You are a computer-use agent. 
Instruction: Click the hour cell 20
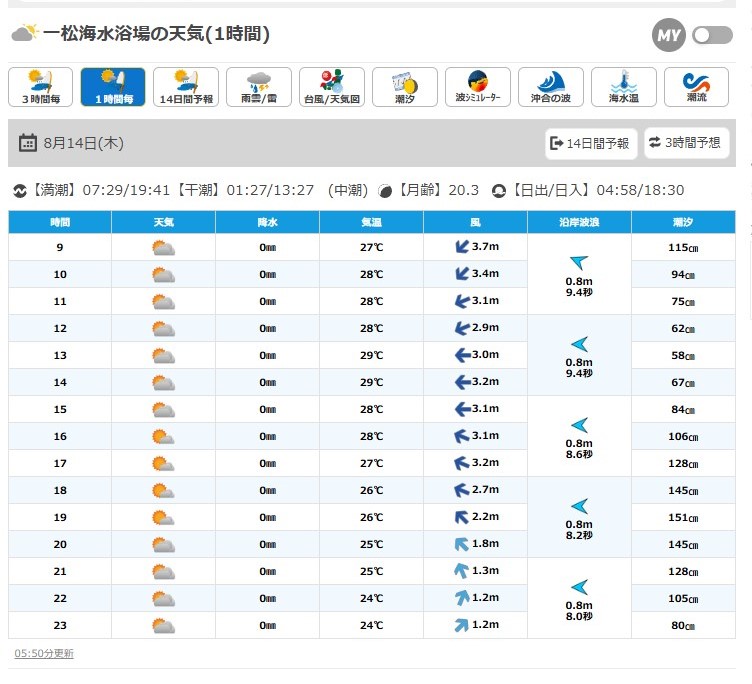pyautogui.click(x=60, y=544)
